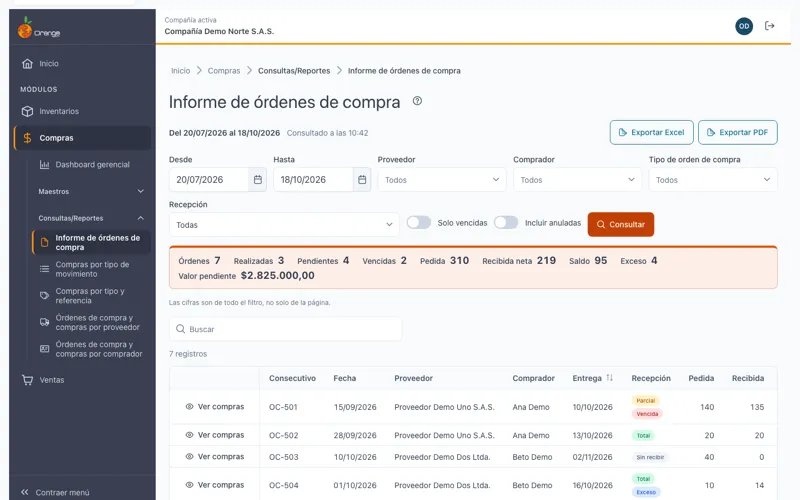Click the Entrega column sort icon
The height and width of the screenshot is (500, 800).
(609, 378)
